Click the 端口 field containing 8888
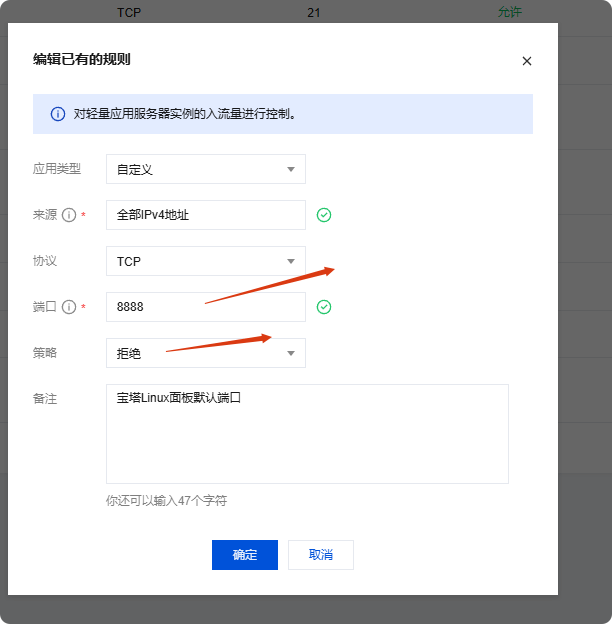The image size is (612, 624). (206, 307)
